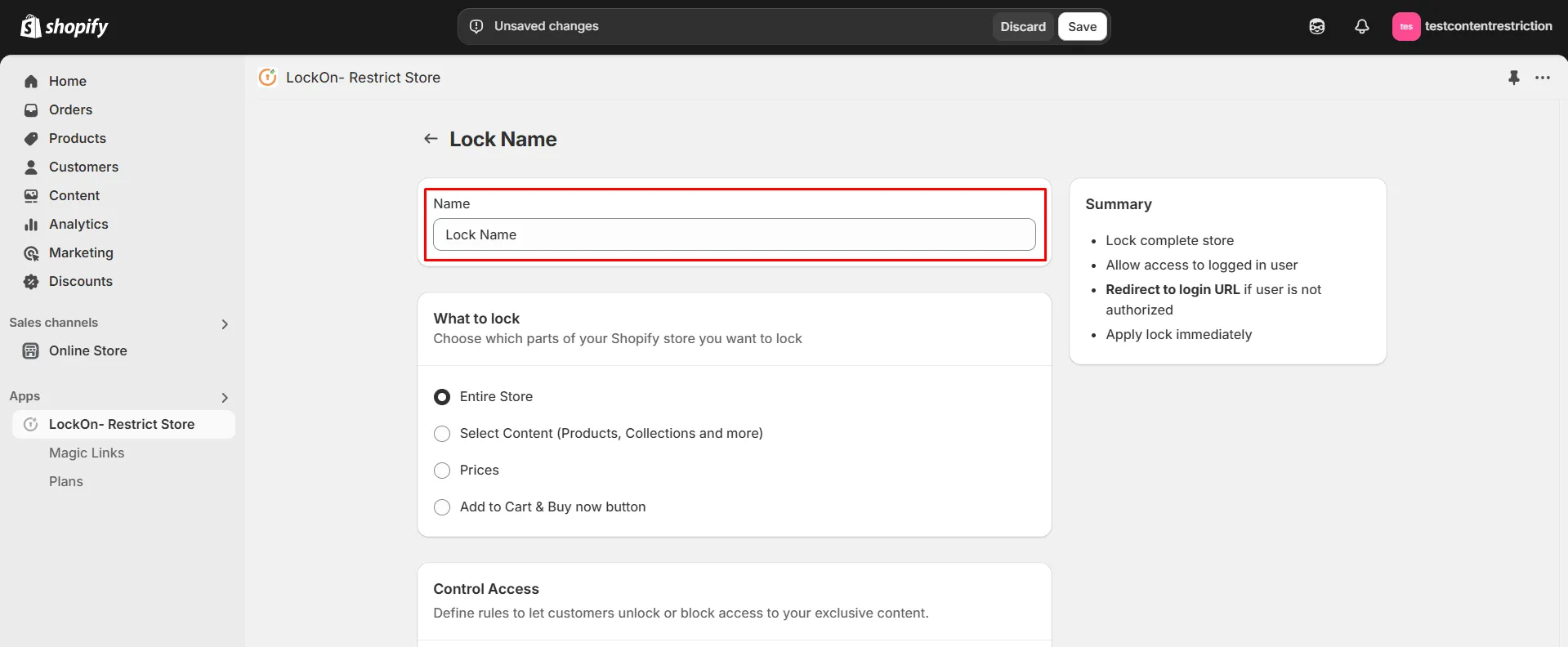Click the Content icon in sidebar
The image size is (1568, 647).
(31, 195)
